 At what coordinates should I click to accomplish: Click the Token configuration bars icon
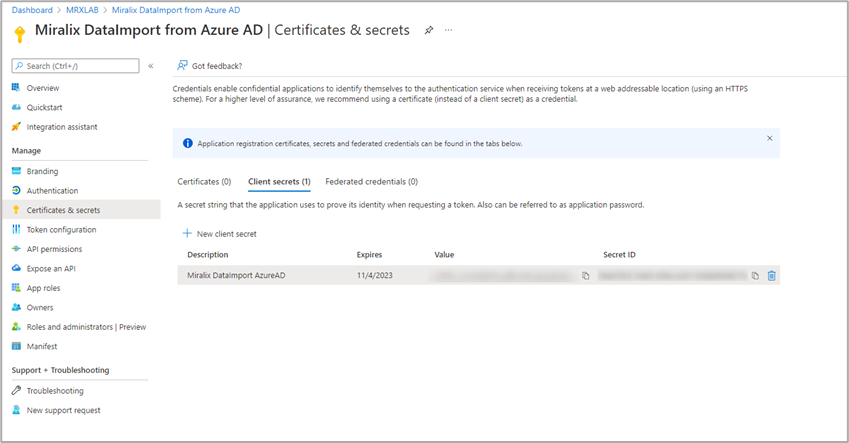[16, 230]
